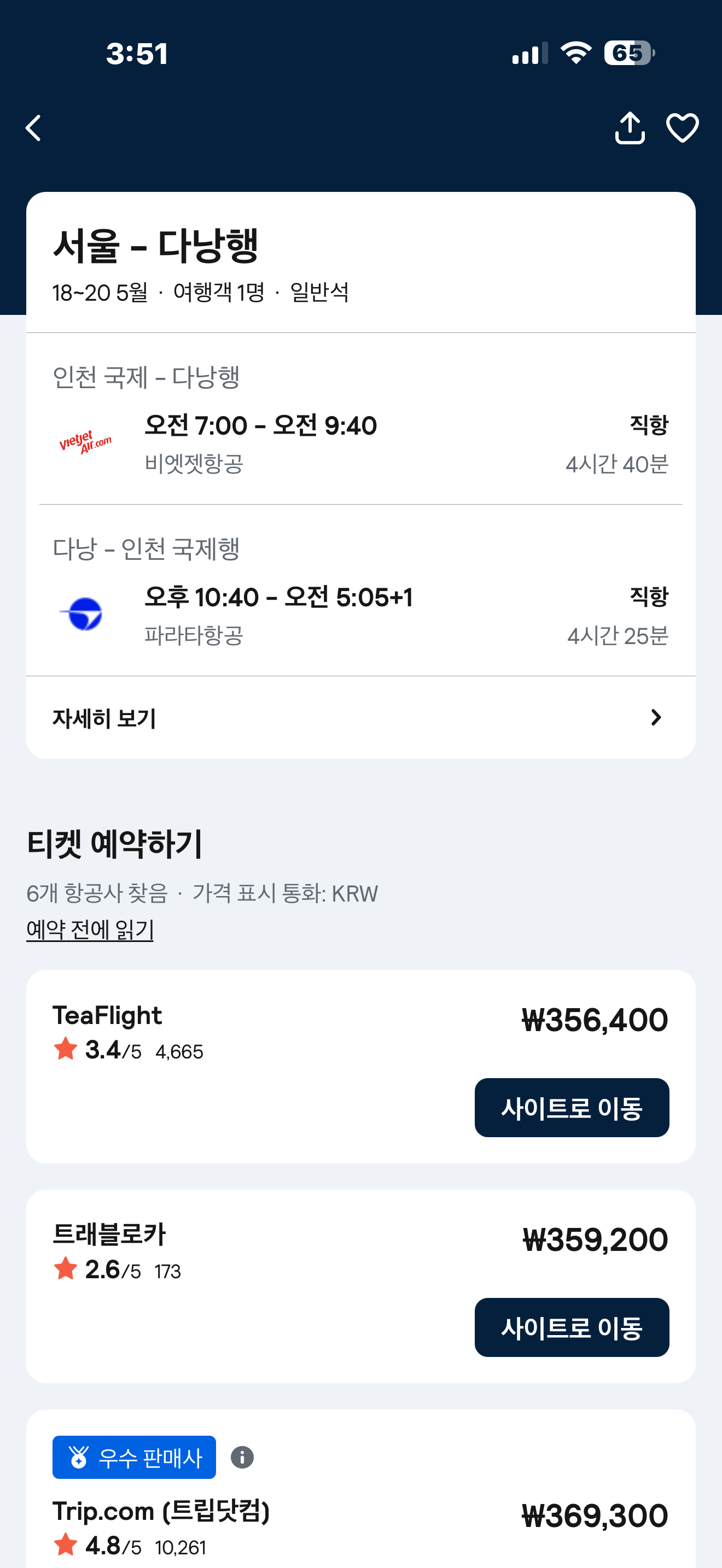Select the Trip.com (트립닷컴) seller entry
The image size is (722, 1568).
coord(161,1511)
